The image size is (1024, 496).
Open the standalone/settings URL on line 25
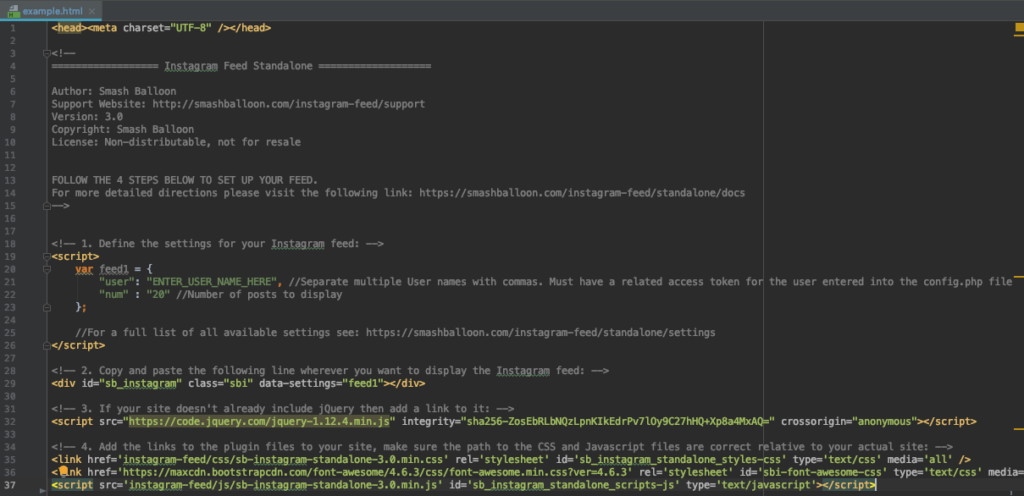(540, 332)
